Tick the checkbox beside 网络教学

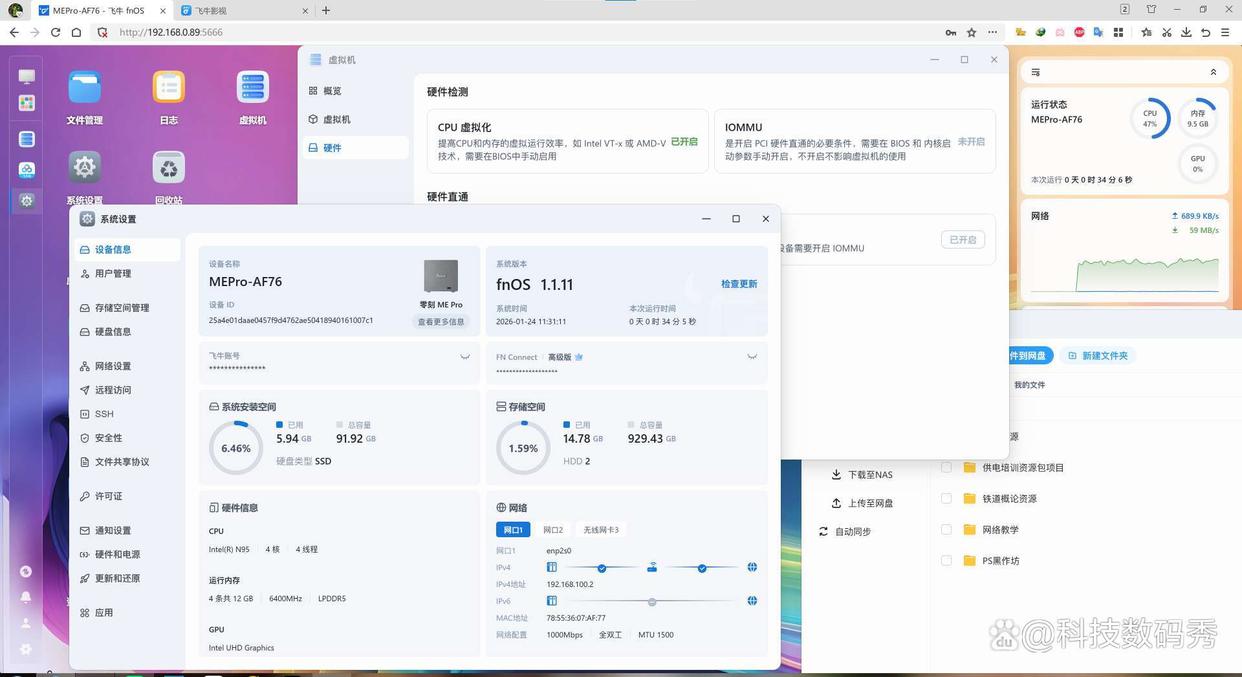(x=946, y=529)
